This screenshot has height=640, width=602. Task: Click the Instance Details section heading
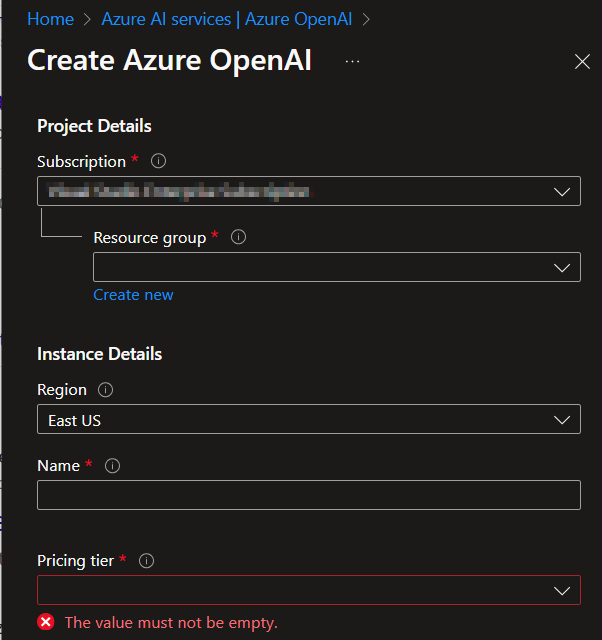point(99,354)
